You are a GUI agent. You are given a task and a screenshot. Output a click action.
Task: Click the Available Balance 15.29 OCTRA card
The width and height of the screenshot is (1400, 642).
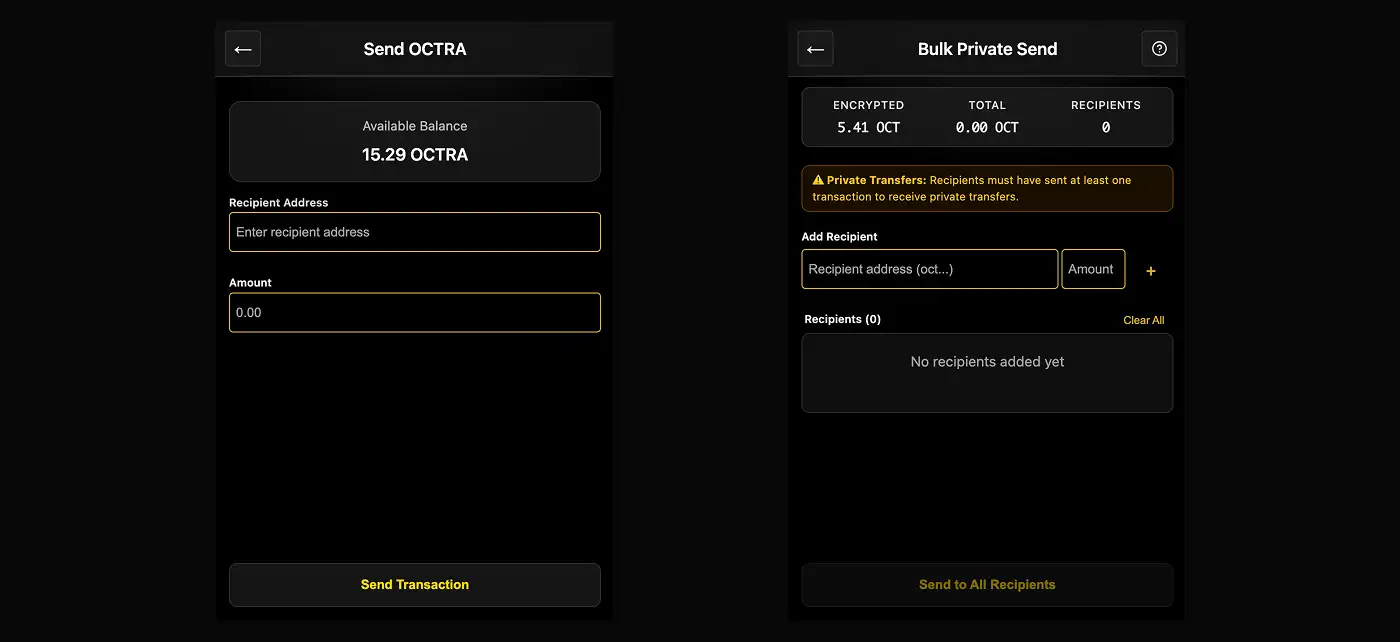pos(414,141)
